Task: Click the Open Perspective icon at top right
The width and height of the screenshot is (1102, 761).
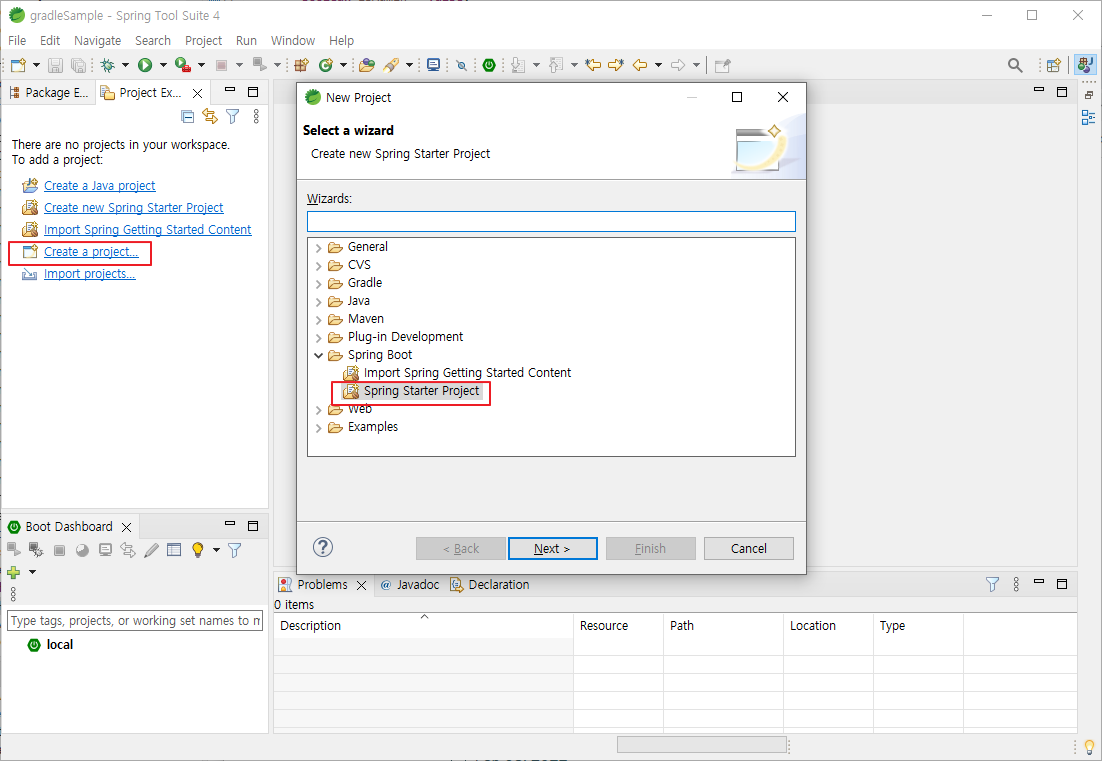Action: pyautogui.click(x=1053, y=65)
